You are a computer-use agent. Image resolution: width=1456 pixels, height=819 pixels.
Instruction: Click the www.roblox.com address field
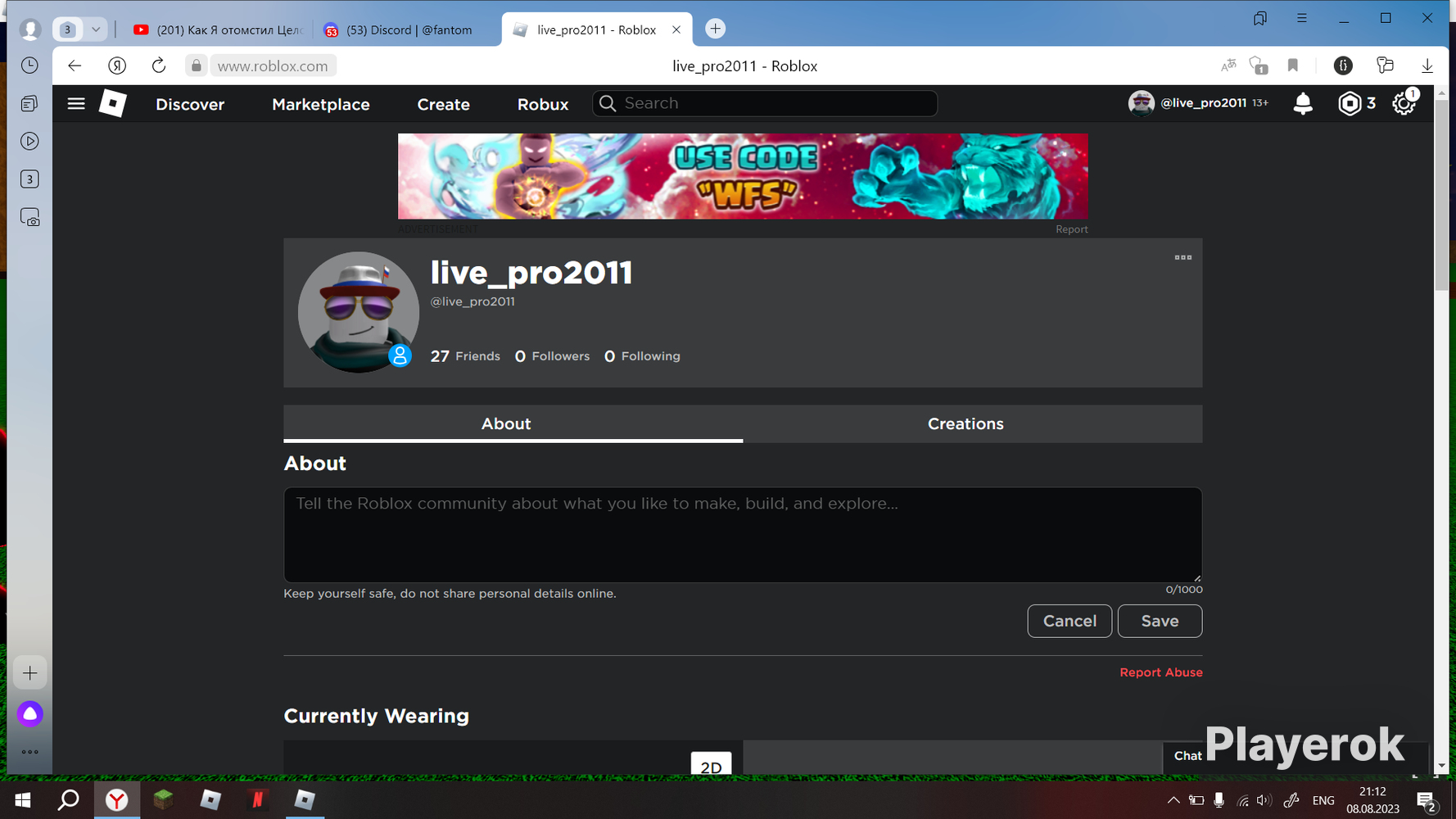point(273,66)
